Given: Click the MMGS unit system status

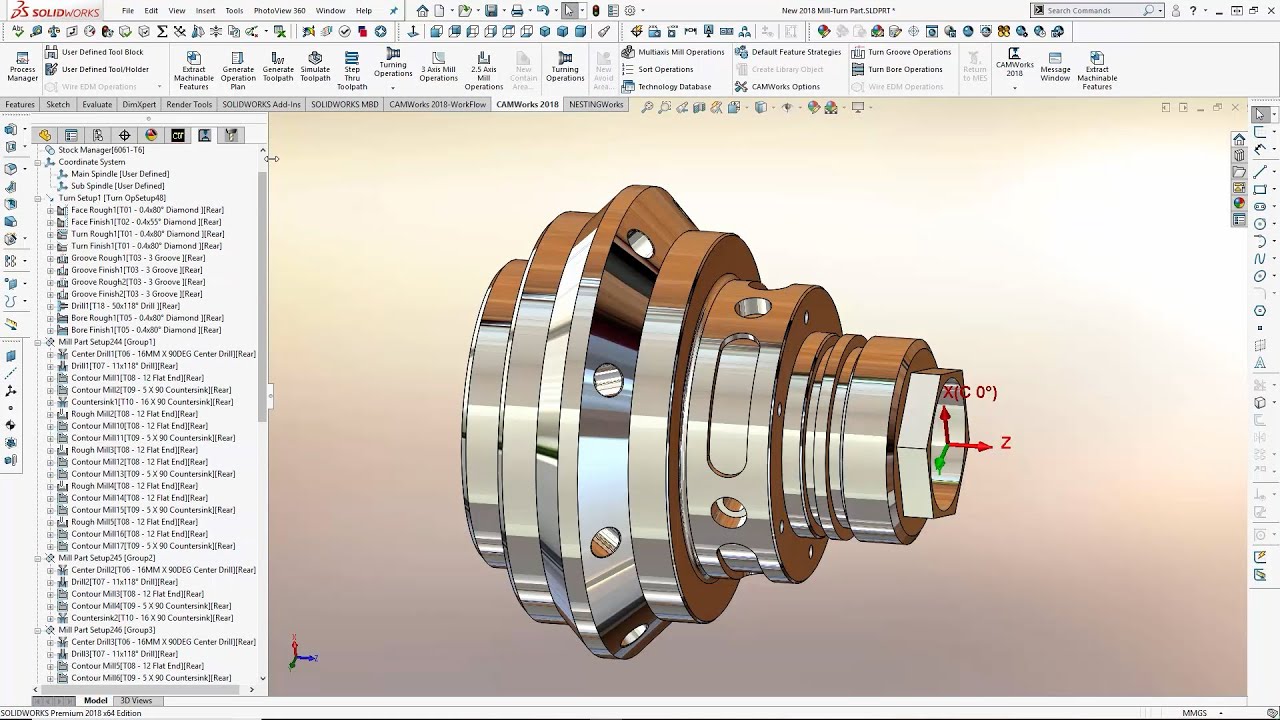Looking at the screenshot, I should (x=1194, y=713).
